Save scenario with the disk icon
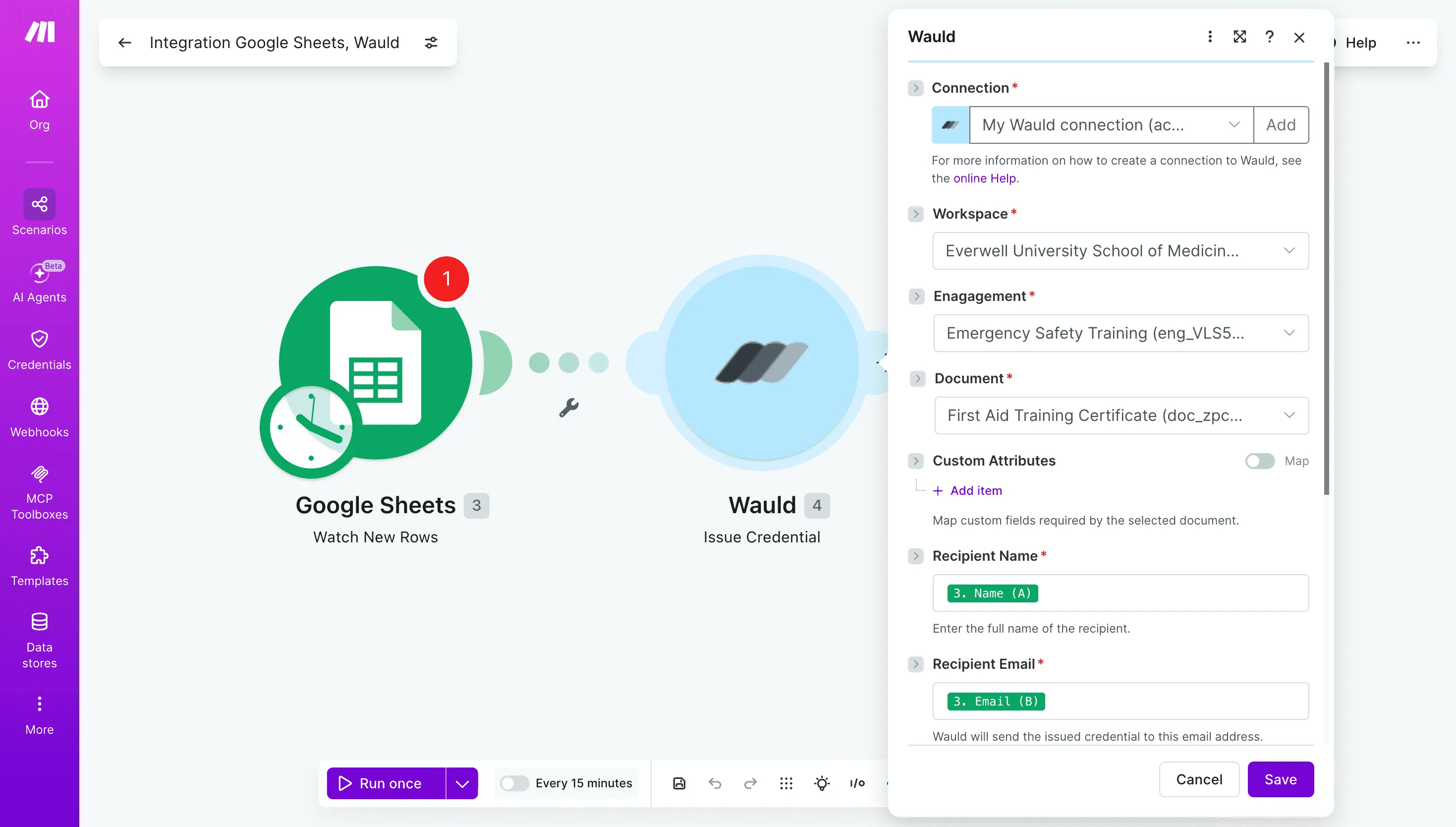Image resolution: width=1456 pixels, height=827 pixels. click(x=679, y=783)
